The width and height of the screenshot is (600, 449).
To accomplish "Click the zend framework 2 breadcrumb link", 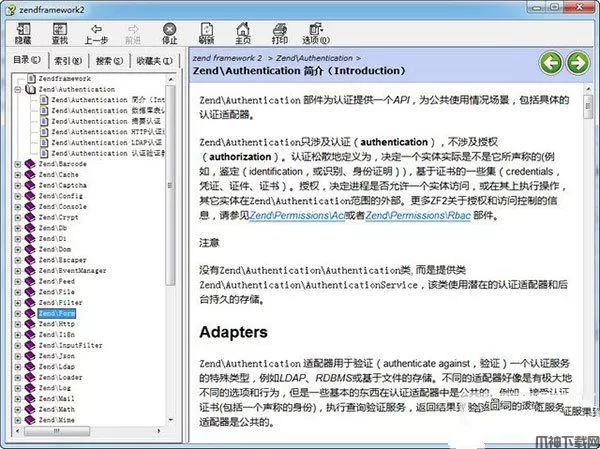I will coord(227,58).
